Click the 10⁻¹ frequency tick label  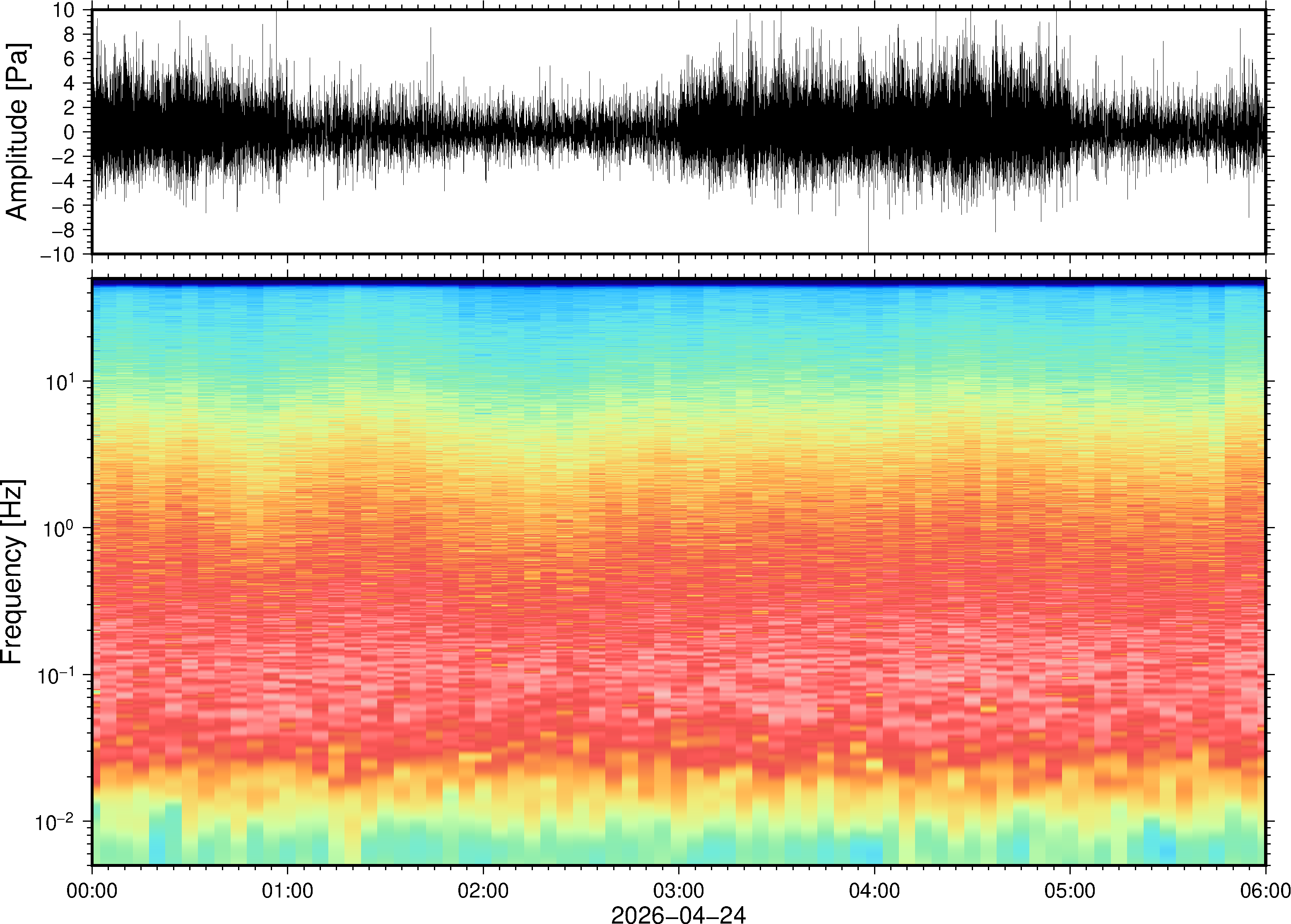(57, 675)
